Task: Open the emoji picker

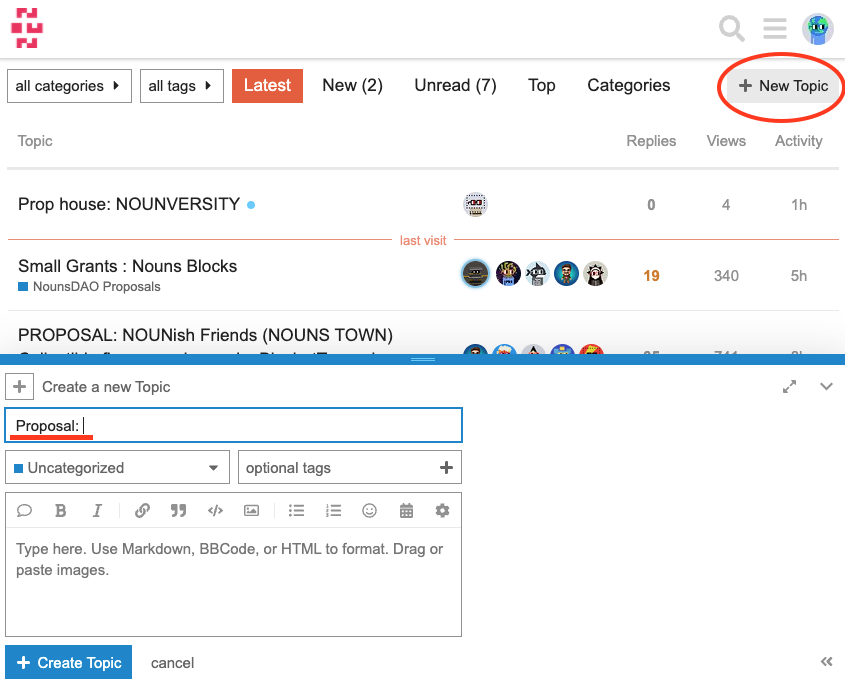Action: 369,510
